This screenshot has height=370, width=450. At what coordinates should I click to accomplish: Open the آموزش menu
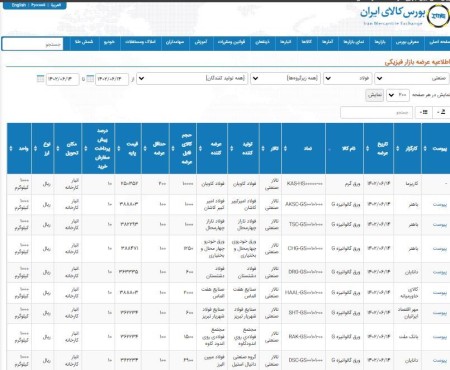[201, 42]
